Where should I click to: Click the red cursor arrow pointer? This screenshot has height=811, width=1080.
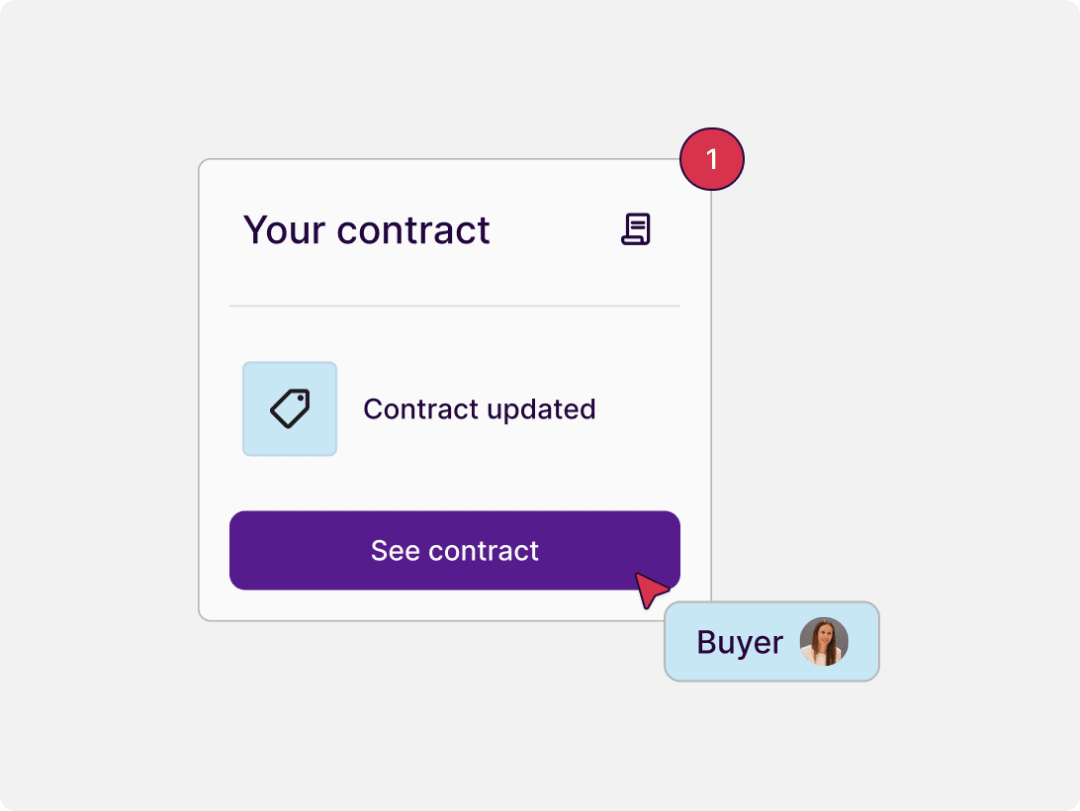tap(650, 590)
